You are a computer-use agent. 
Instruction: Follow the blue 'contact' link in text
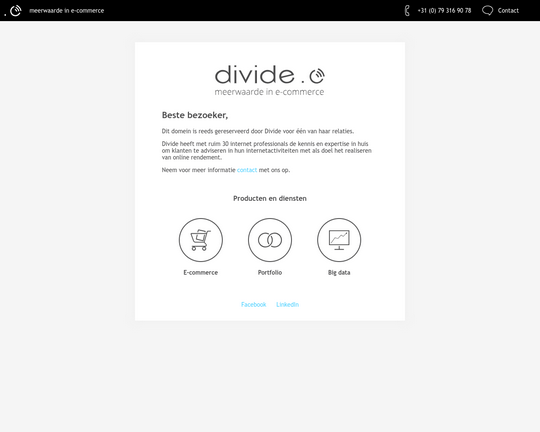[x=247, y=170]
